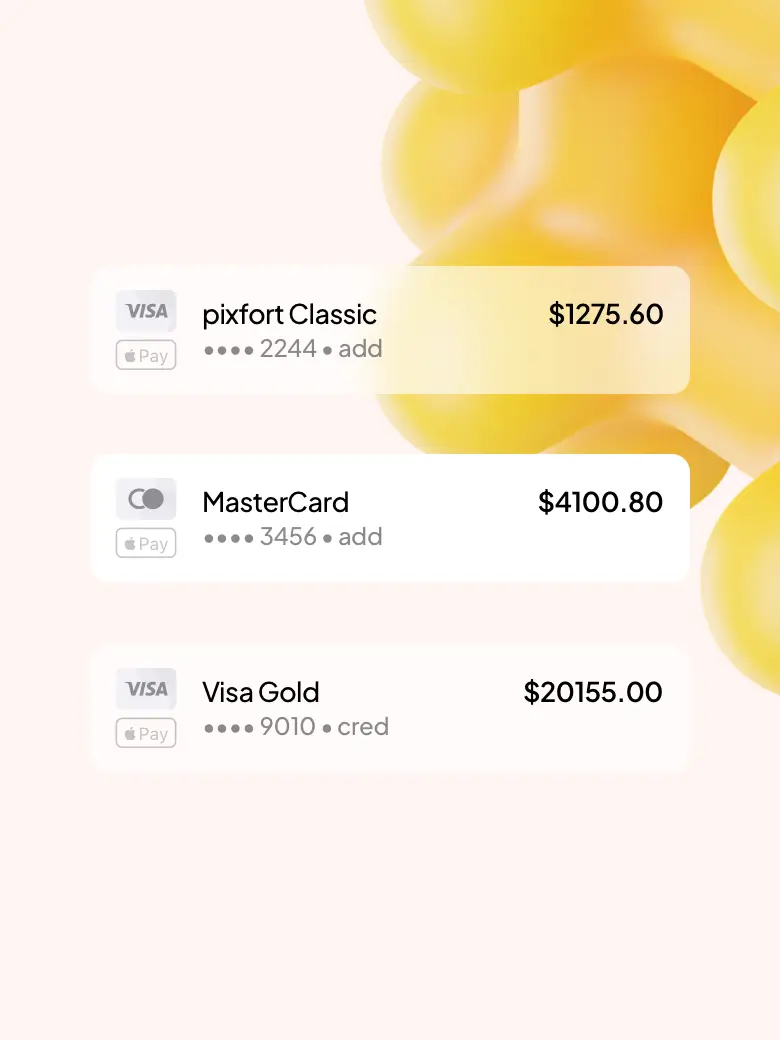The height and width of the screenshot is (1040, 780).
Task: Tap Apple Pay badge on the MasterCard row
Action: [146, 543]
